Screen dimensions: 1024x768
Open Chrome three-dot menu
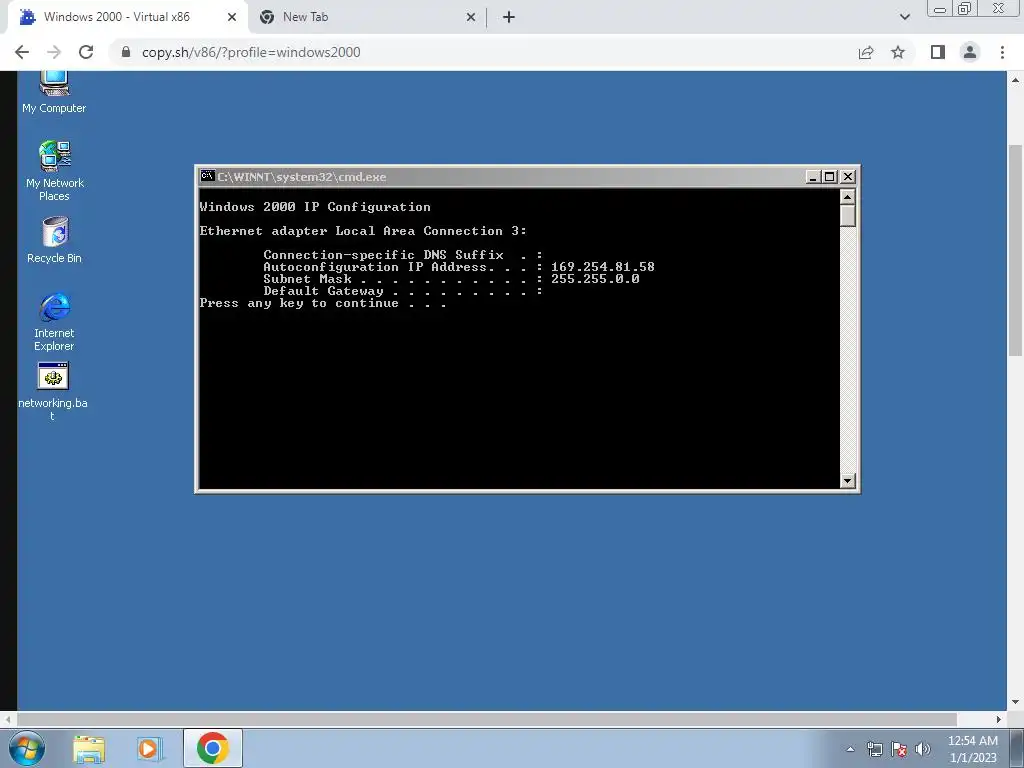pos(1002,52)
